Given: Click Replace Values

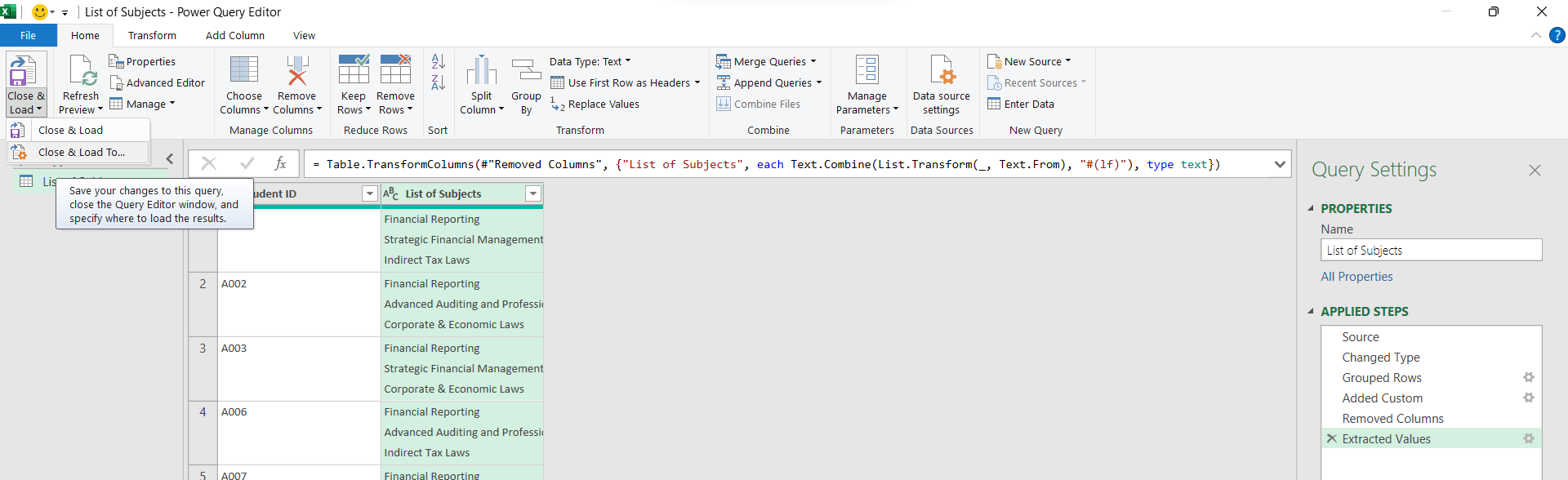Looking at the screenshot, I should pos(595,104).
